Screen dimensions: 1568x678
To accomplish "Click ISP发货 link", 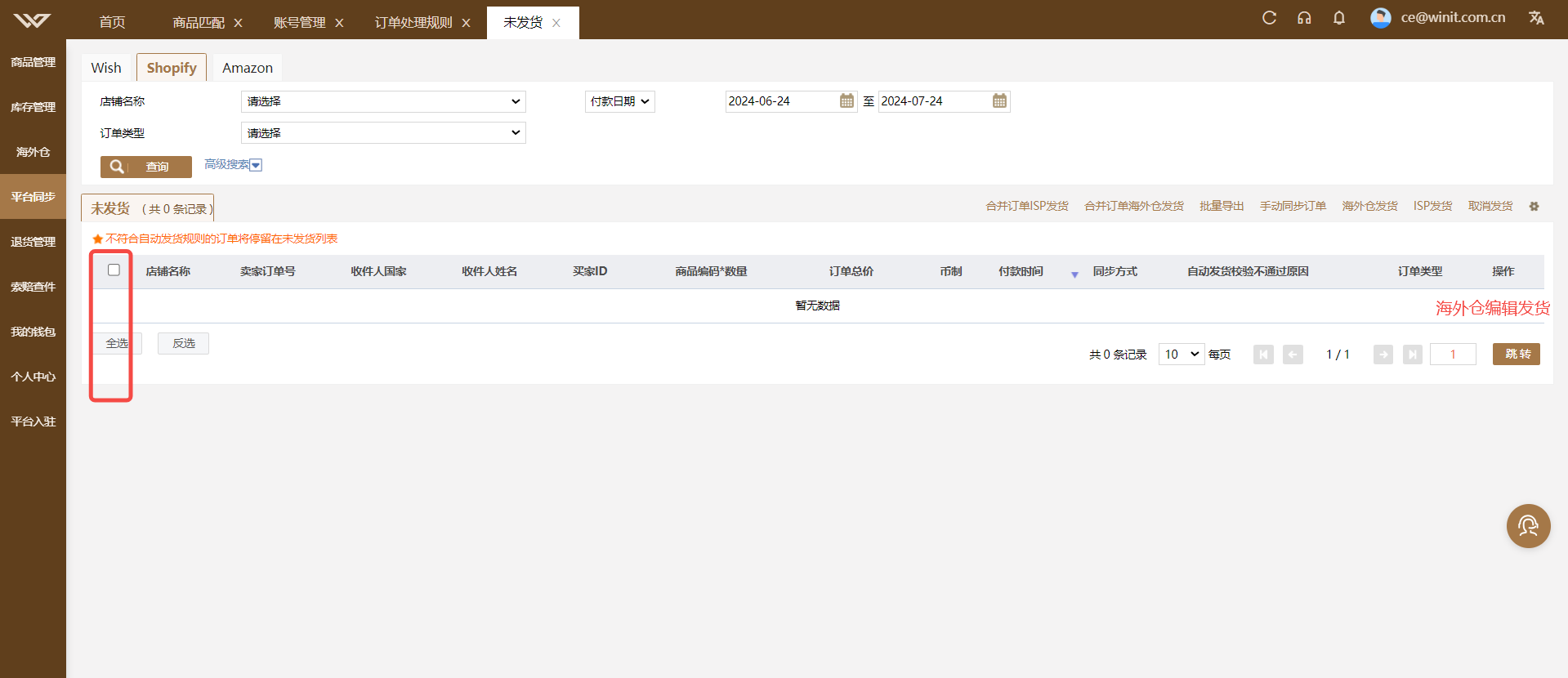I will tap(1433, 206).
